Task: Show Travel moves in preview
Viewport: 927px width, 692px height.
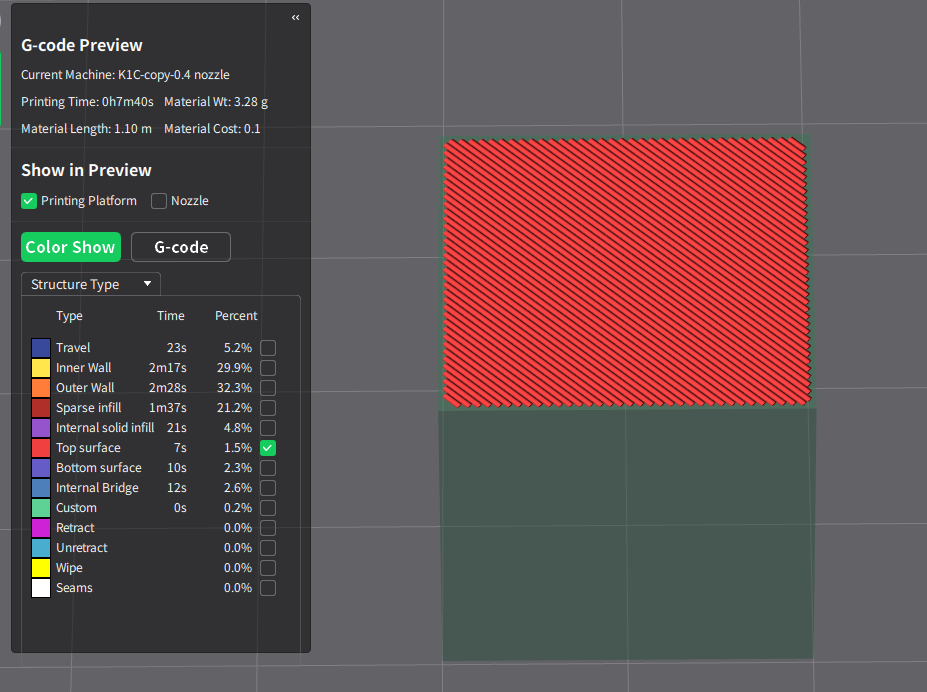Action: point(268,348)
